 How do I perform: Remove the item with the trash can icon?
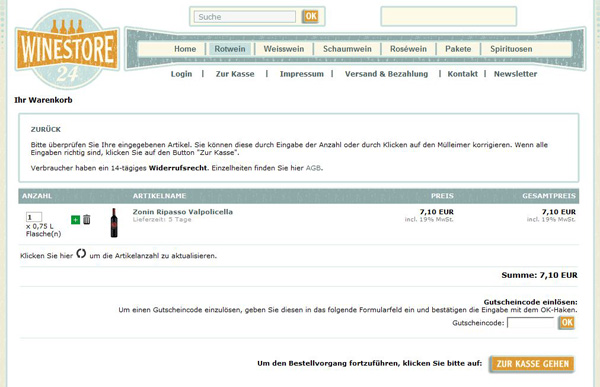point(87,219)
